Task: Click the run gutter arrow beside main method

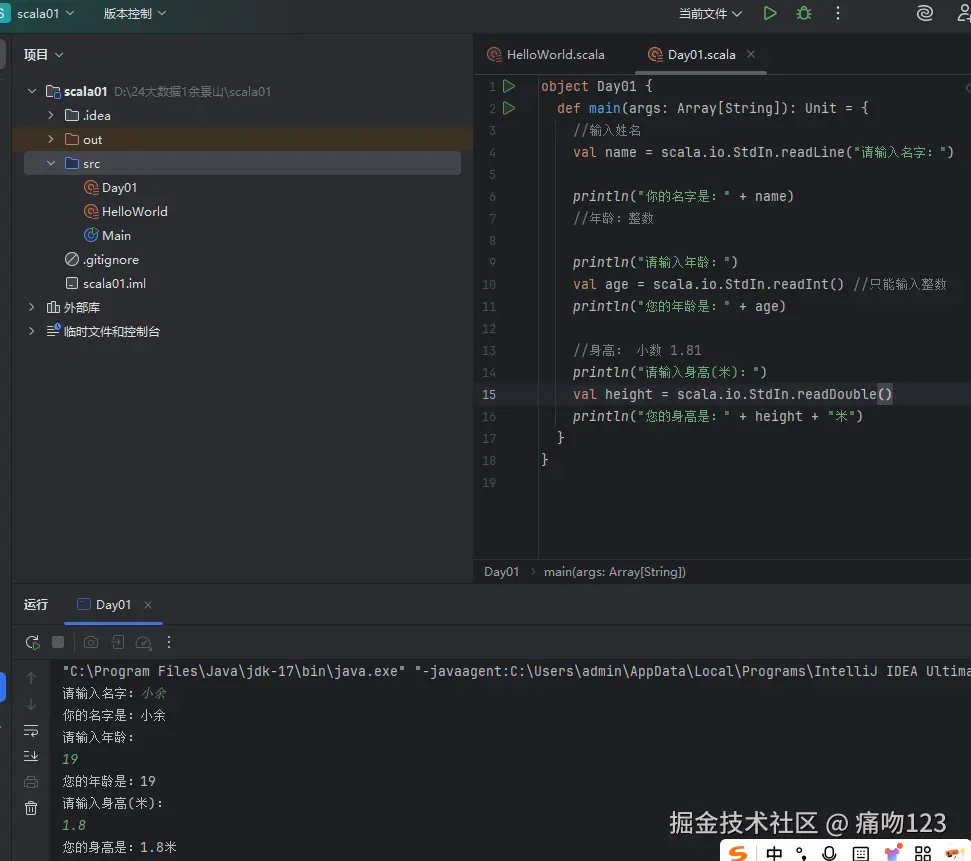Action: click(509, 108)
